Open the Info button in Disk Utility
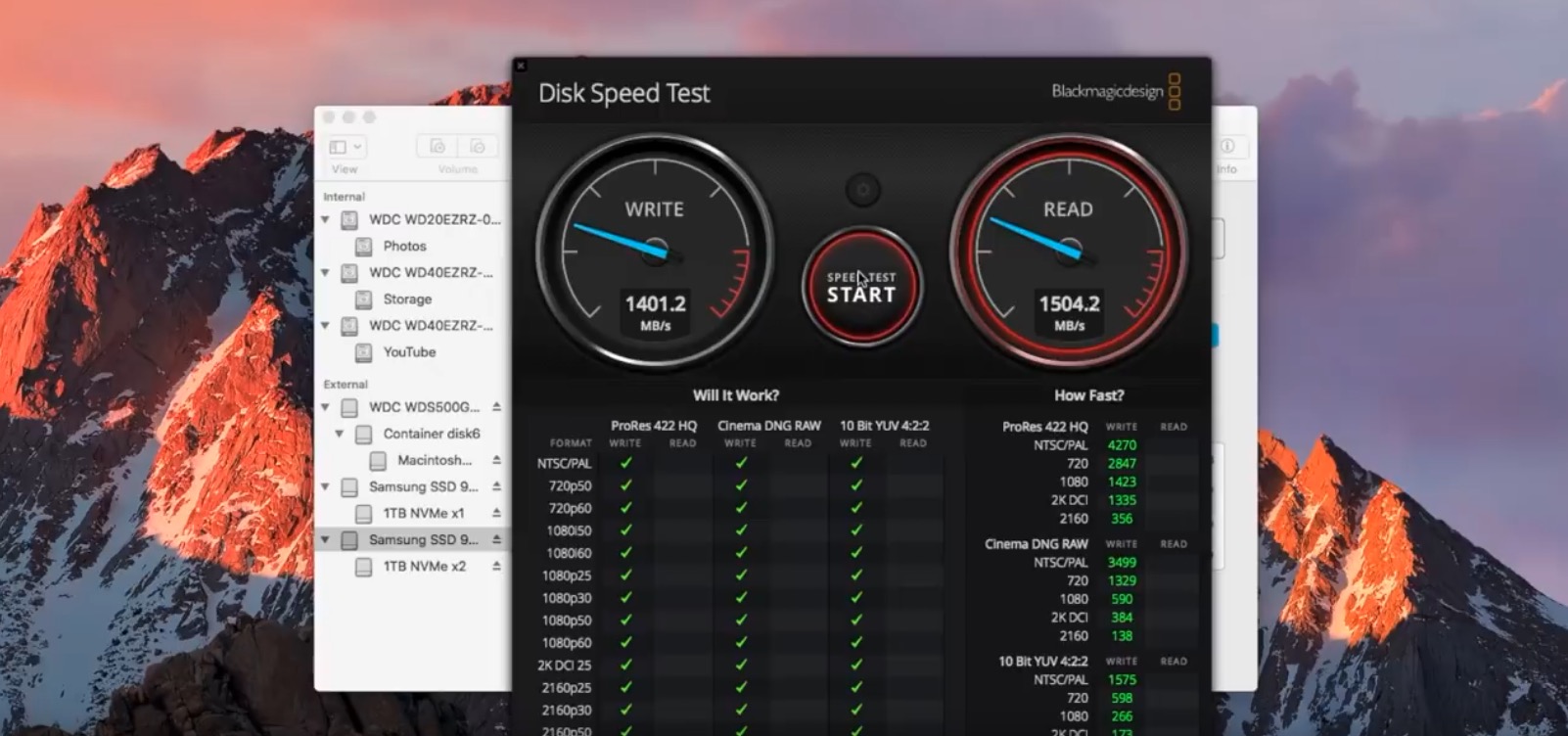1568x736 pixels. pyautogui.click(x=1227, y=147)
